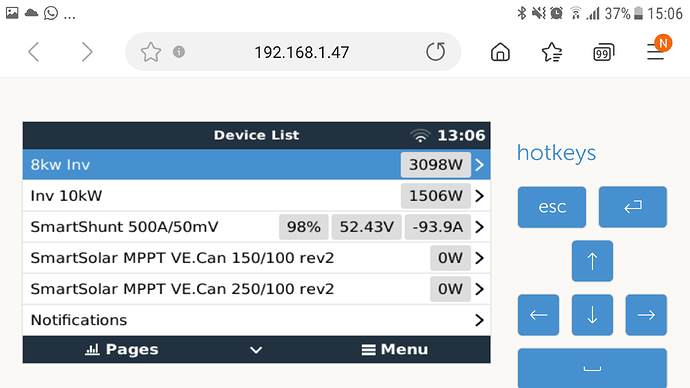This screenshot has width=690, height=388.
Task: Open the WhatsApp notification in status bar
Action: coord(51,13)
